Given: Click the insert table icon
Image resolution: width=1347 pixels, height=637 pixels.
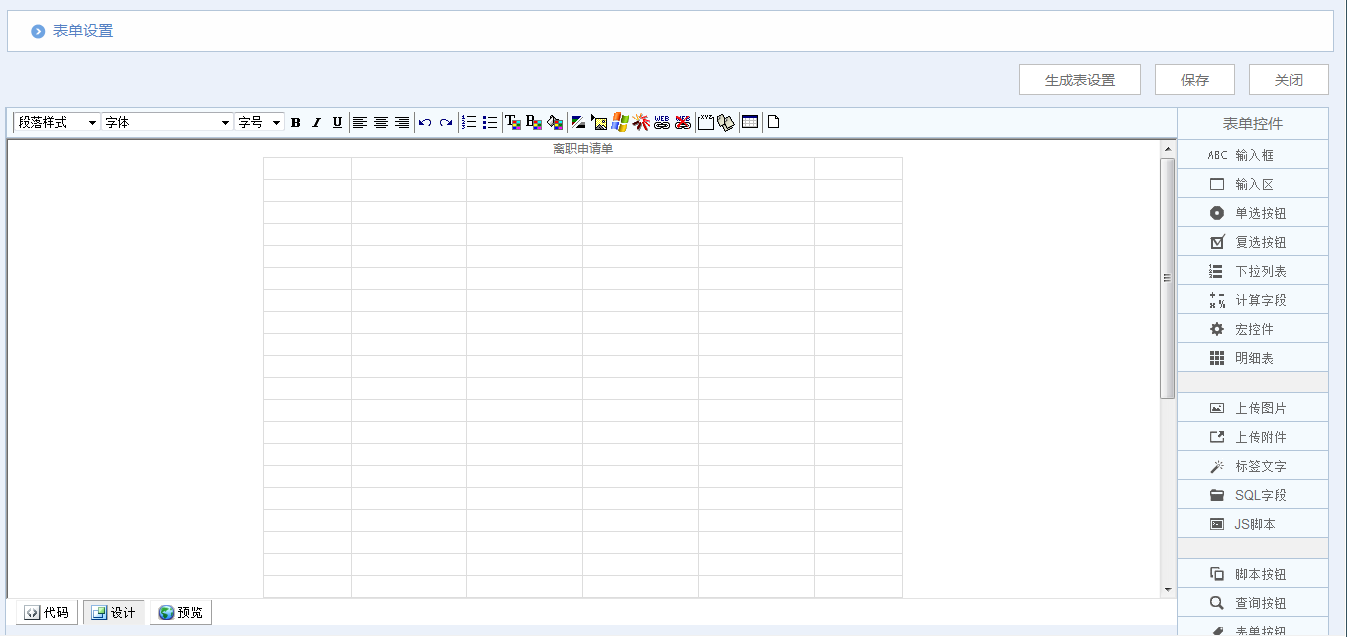Looking at the screenshot, I should pos(750,123).
